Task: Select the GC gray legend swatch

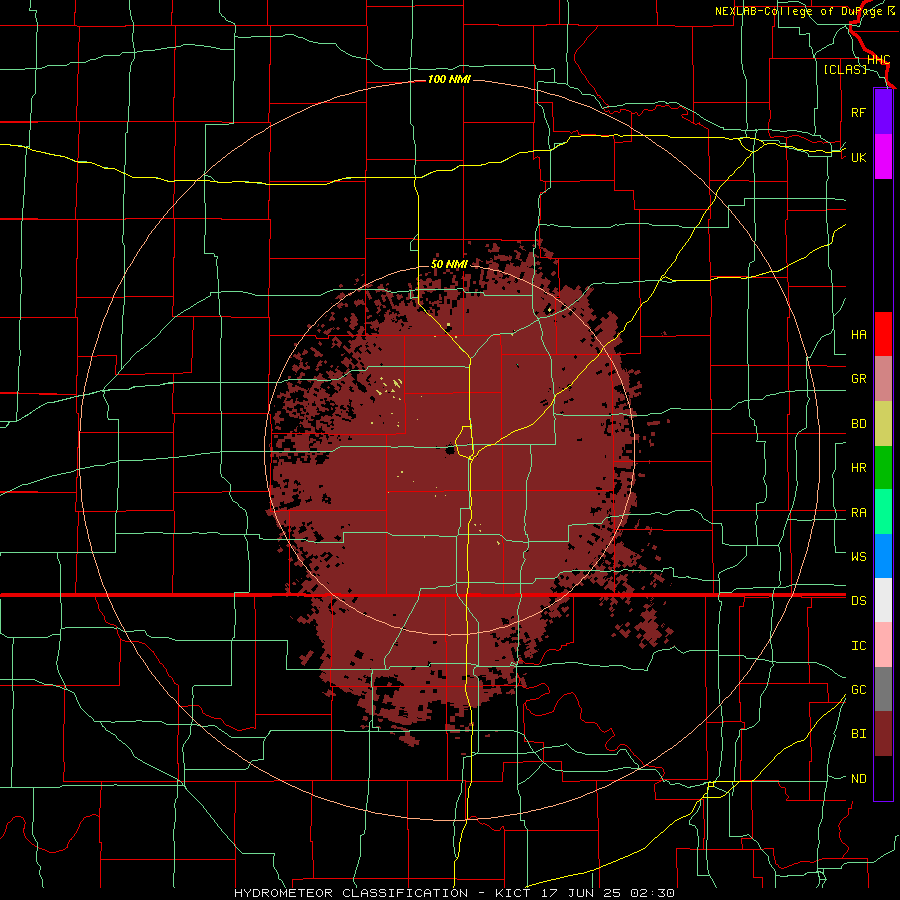Action: pyautogui.click(x=883, y=689)
